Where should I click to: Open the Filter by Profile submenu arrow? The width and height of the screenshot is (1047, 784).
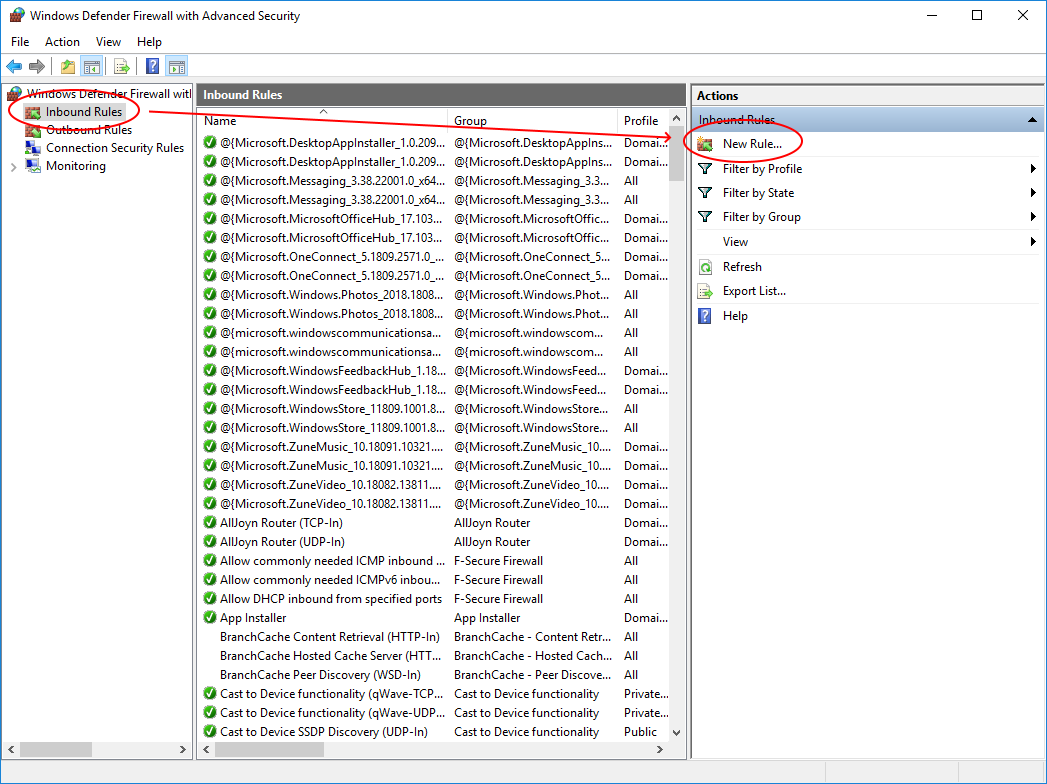click(x=1033, y=169)
